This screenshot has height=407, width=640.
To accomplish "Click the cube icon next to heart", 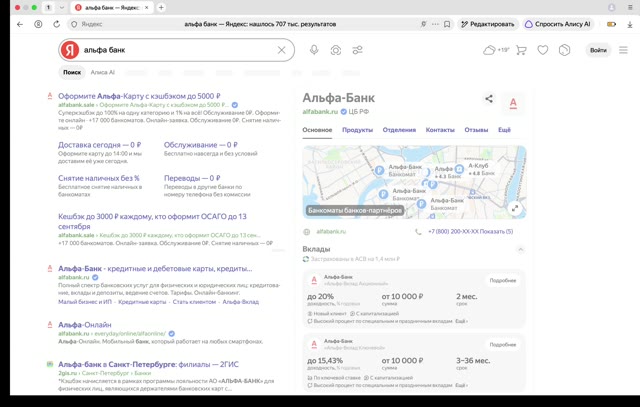I will (x=564, y=50).
